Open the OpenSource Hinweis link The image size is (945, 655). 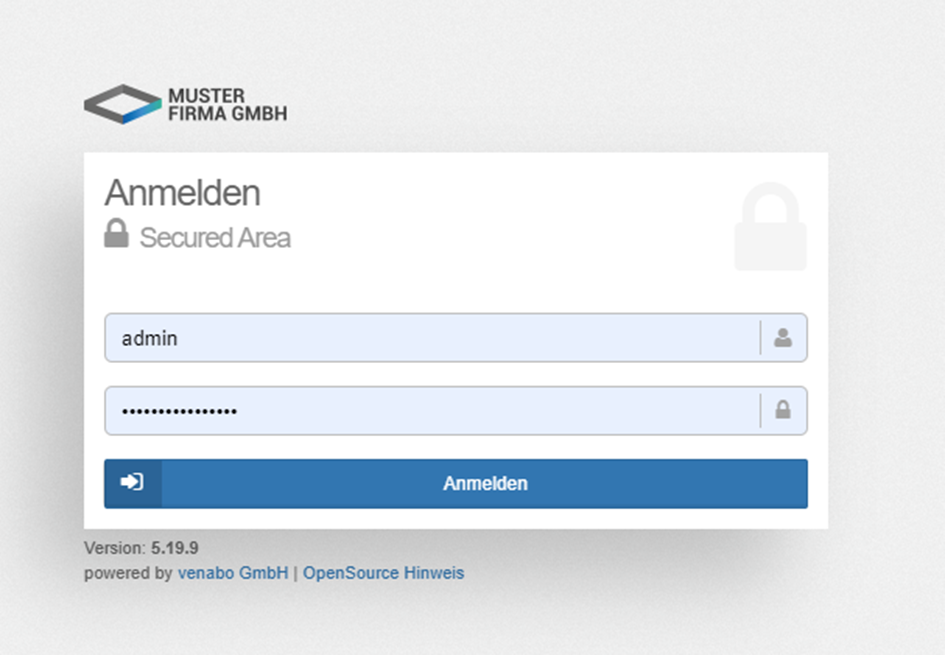pos(383,573)
